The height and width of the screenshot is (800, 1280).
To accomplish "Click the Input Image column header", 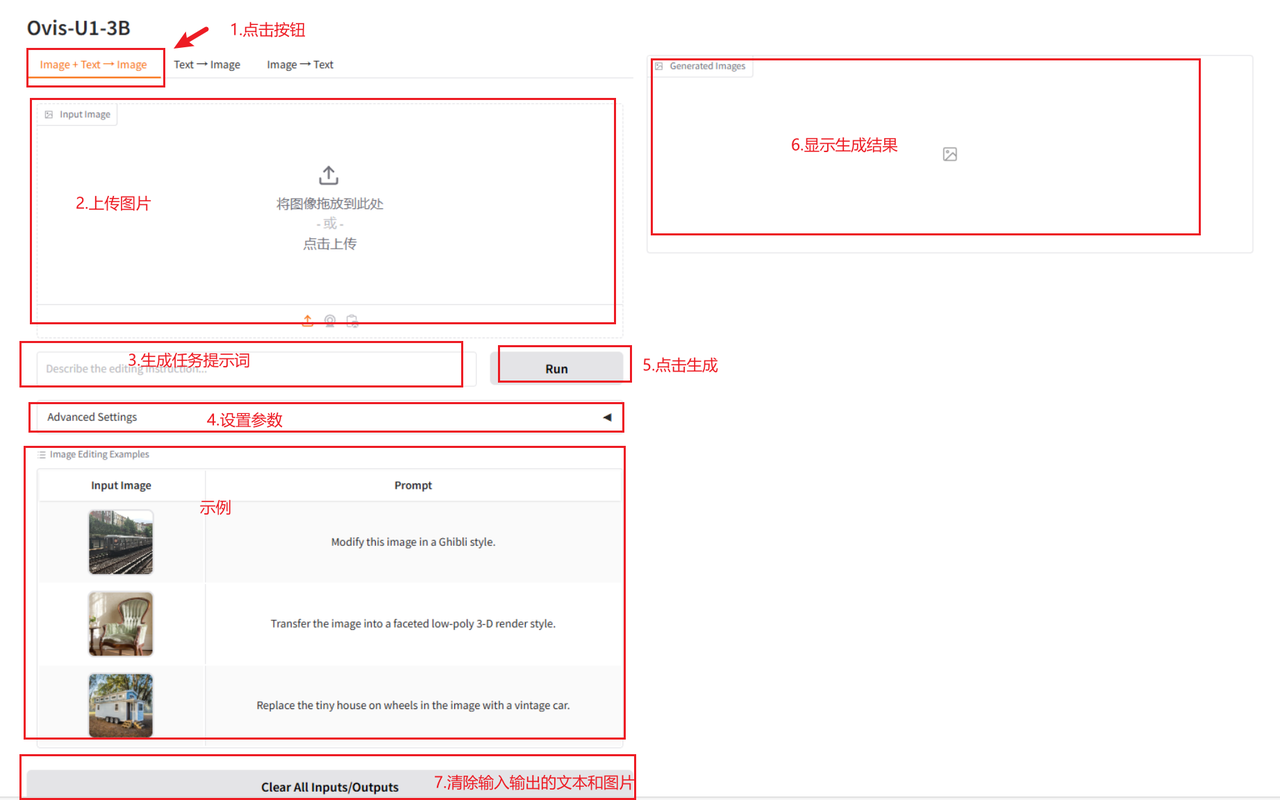I will 121,485.
